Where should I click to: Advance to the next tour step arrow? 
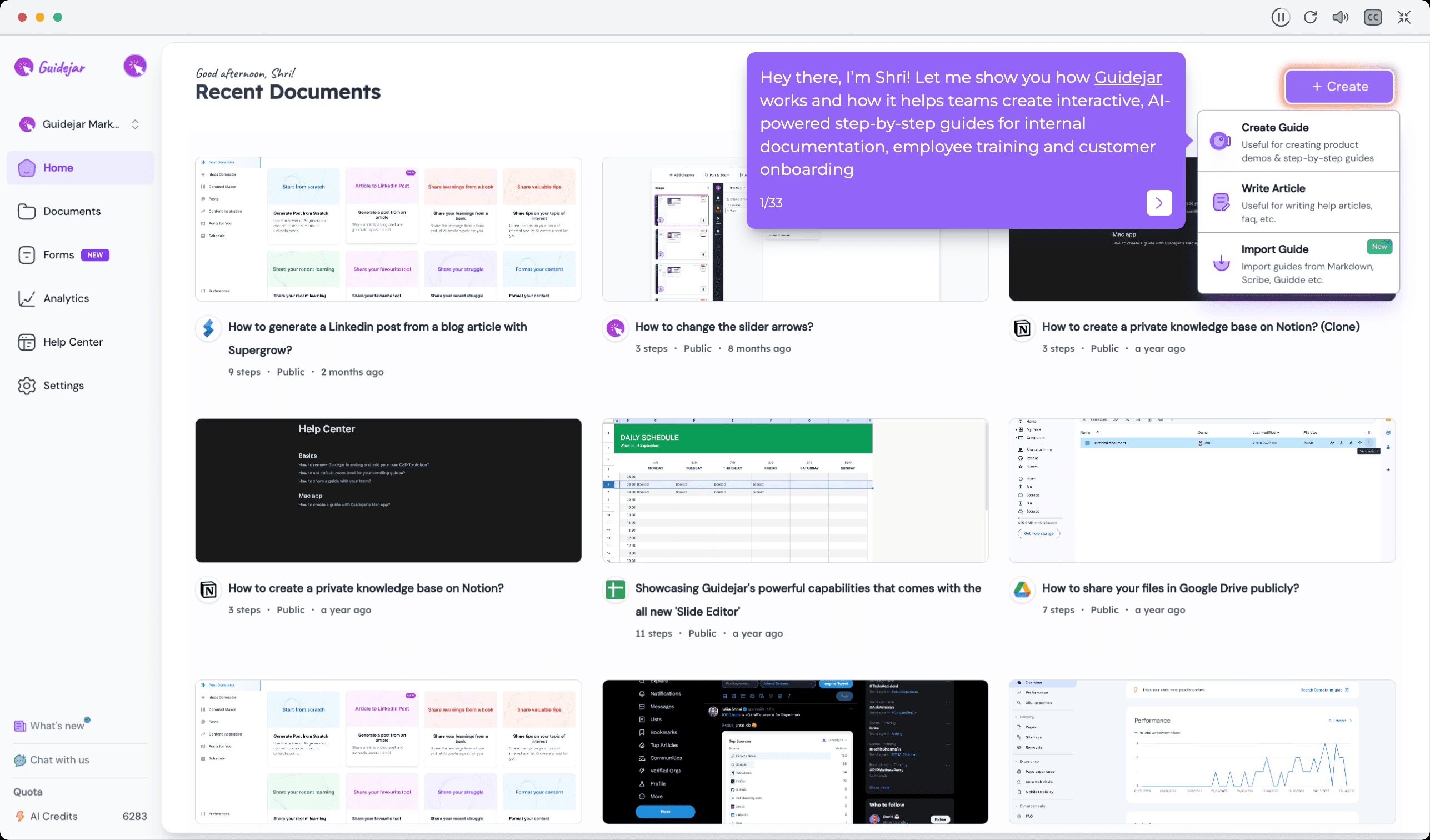click(1159, 203)
